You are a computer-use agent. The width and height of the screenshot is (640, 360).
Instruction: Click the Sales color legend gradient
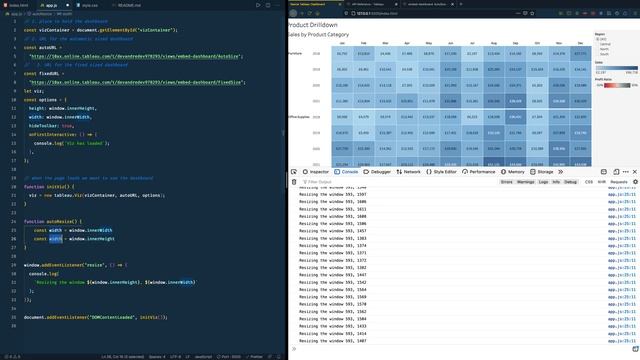point(616,68)
